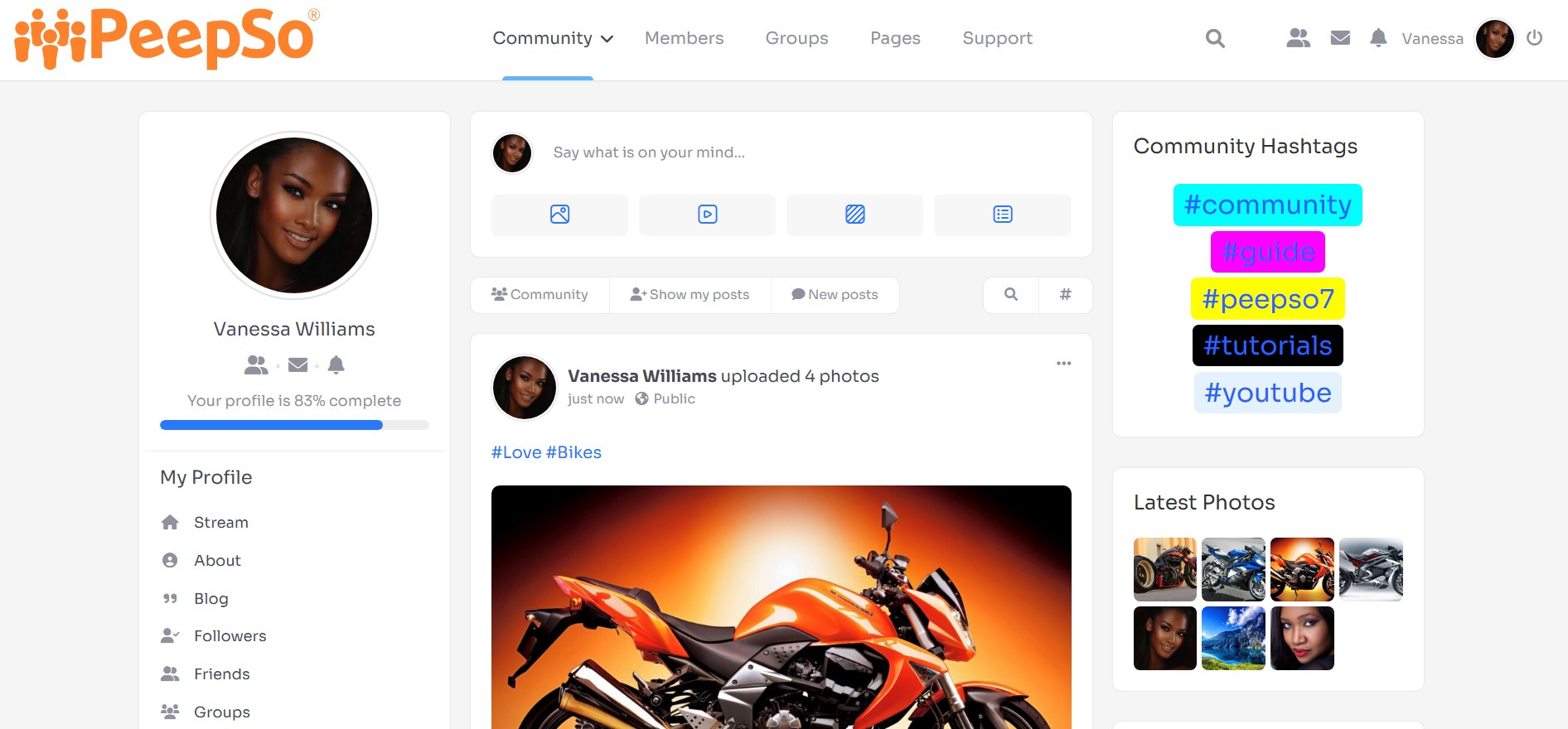The width and height of the screenshot is (1568, 729).
Task: Click the avatar beside the post author
Action: [525, 388]
